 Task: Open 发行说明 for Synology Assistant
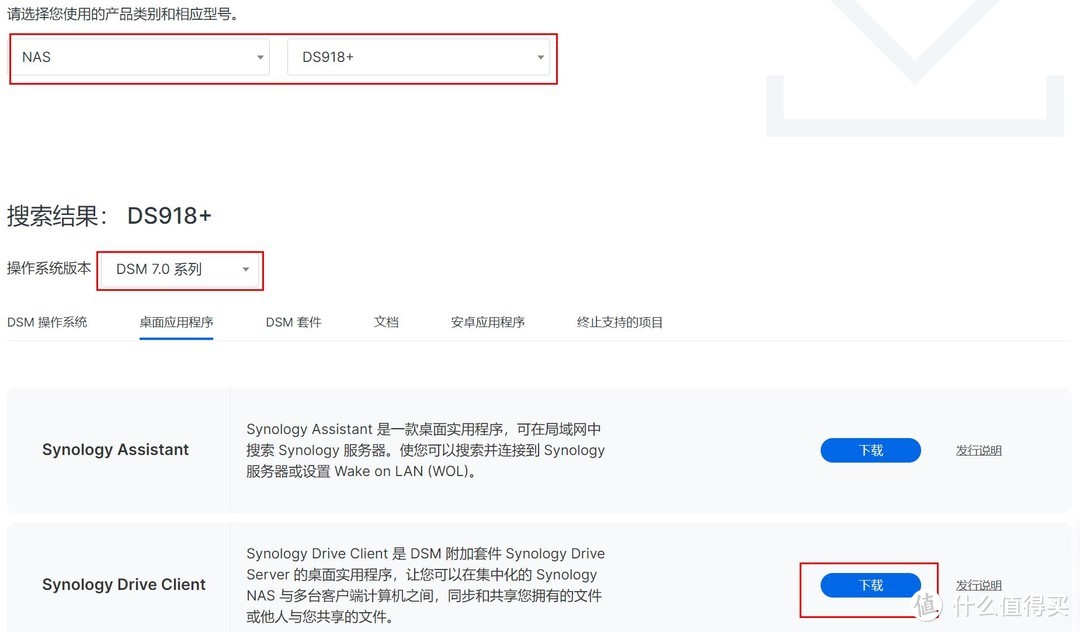[x=979, y=450]
